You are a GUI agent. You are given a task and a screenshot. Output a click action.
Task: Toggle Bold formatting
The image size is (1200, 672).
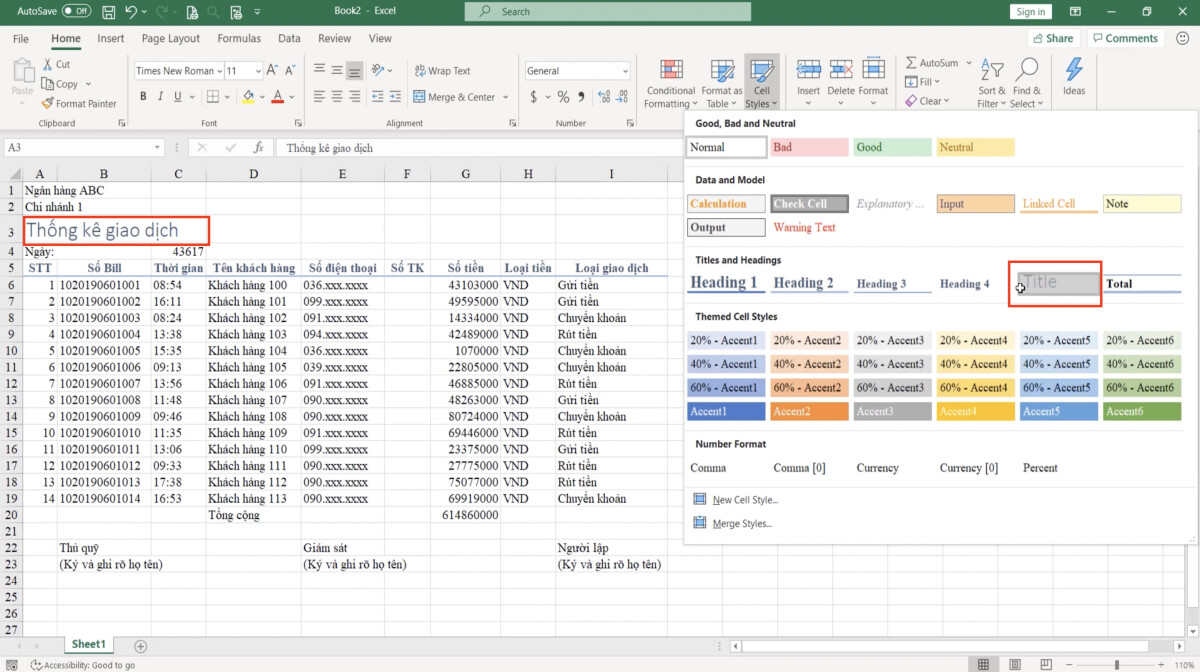(143, 97)
